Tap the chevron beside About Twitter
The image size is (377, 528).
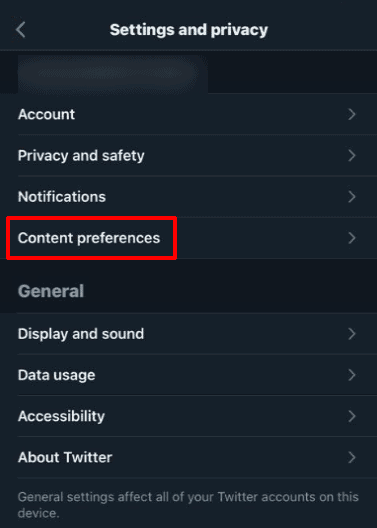point(352,457)
